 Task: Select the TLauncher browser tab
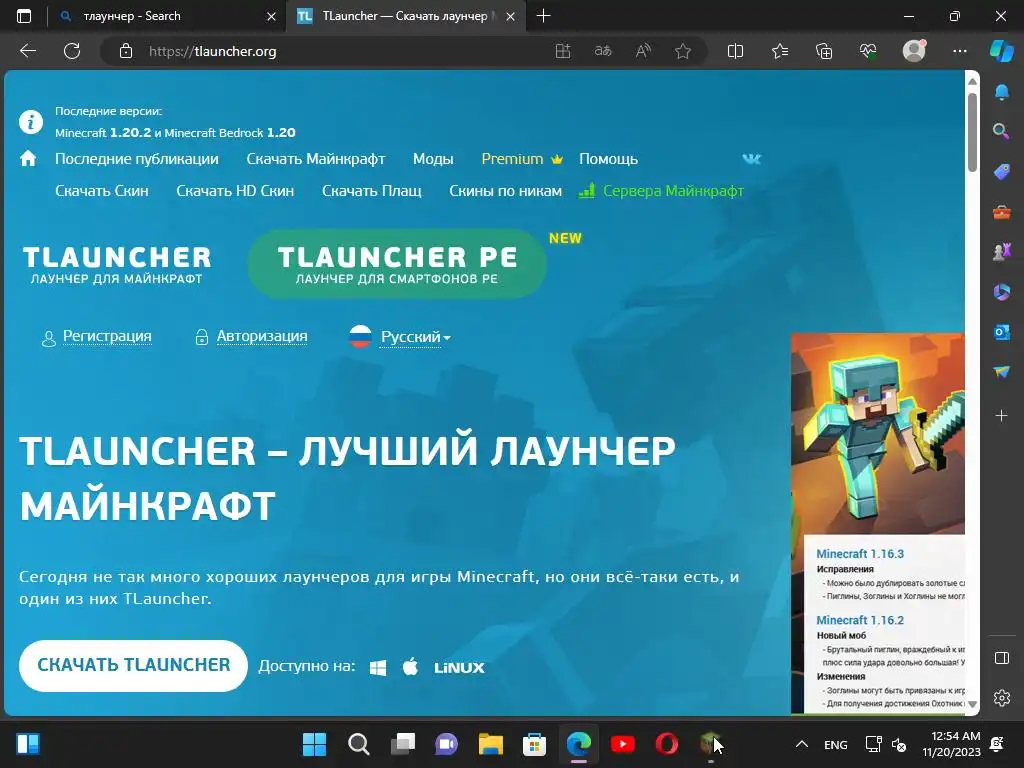point(404,16)
